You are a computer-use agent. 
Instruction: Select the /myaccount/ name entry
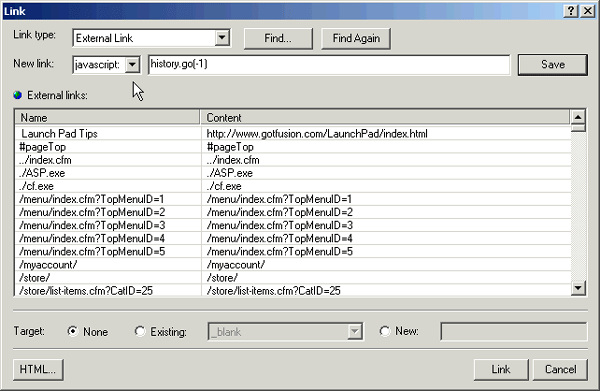pyautogui.click(x=108, y=264)
